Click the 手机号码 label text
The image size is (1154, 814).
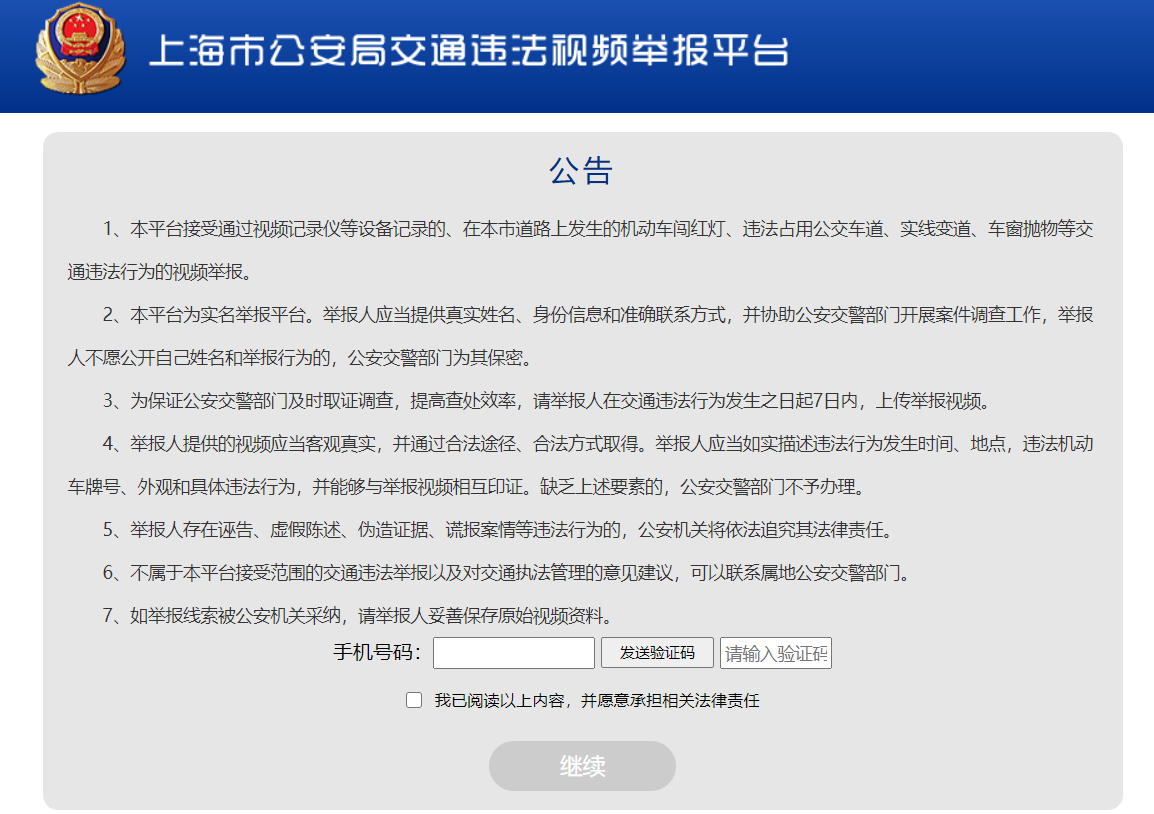[376, 653]
